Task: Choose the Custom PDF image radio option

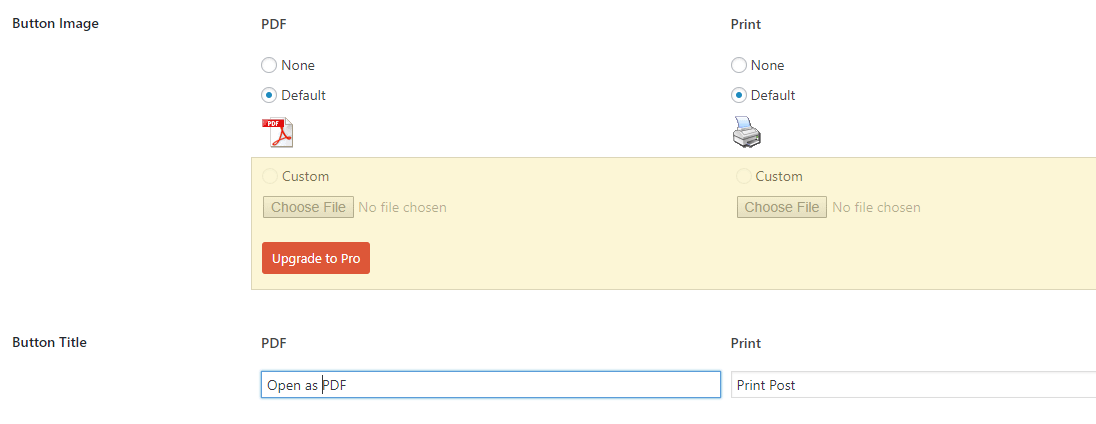Action: pos(269,176)
